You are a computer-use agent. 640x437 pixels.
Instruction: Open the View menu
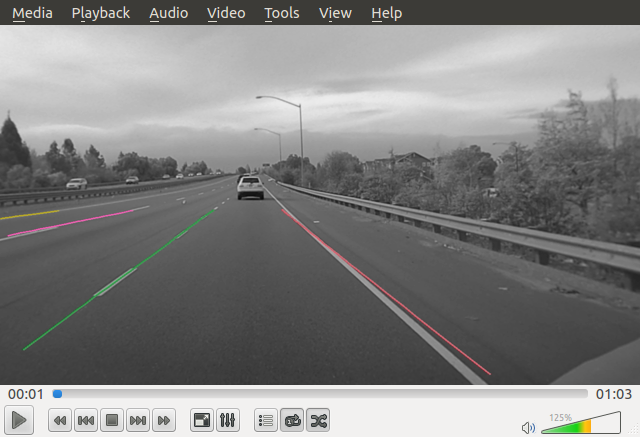335,13
